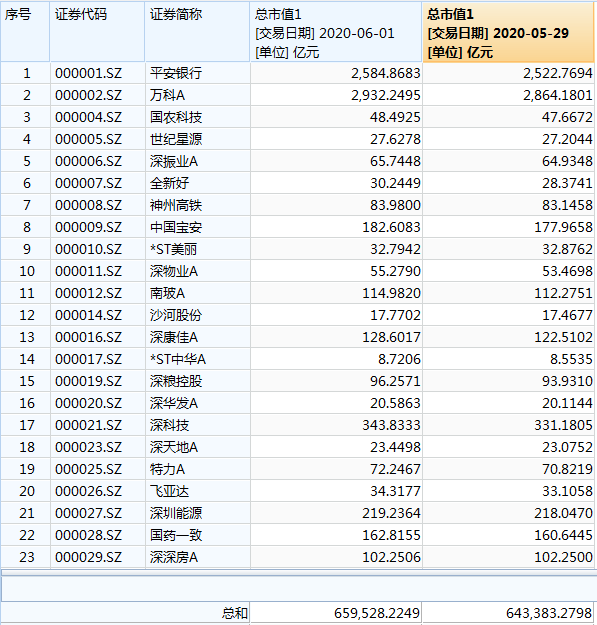Click the 证券简称 column header
The height and width of the screenshot is (625, 597).
(x=198, y=31)
